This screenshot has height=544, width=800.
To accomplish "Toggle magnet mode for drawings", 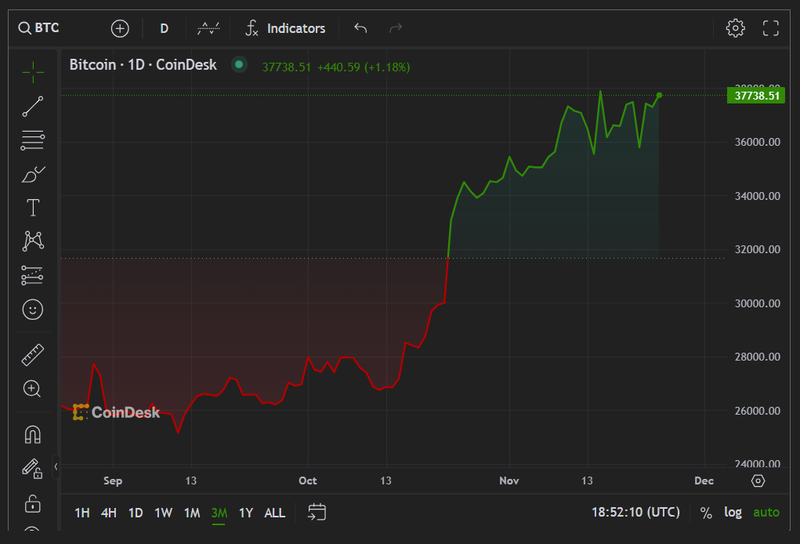I will [x=32, y=434].
